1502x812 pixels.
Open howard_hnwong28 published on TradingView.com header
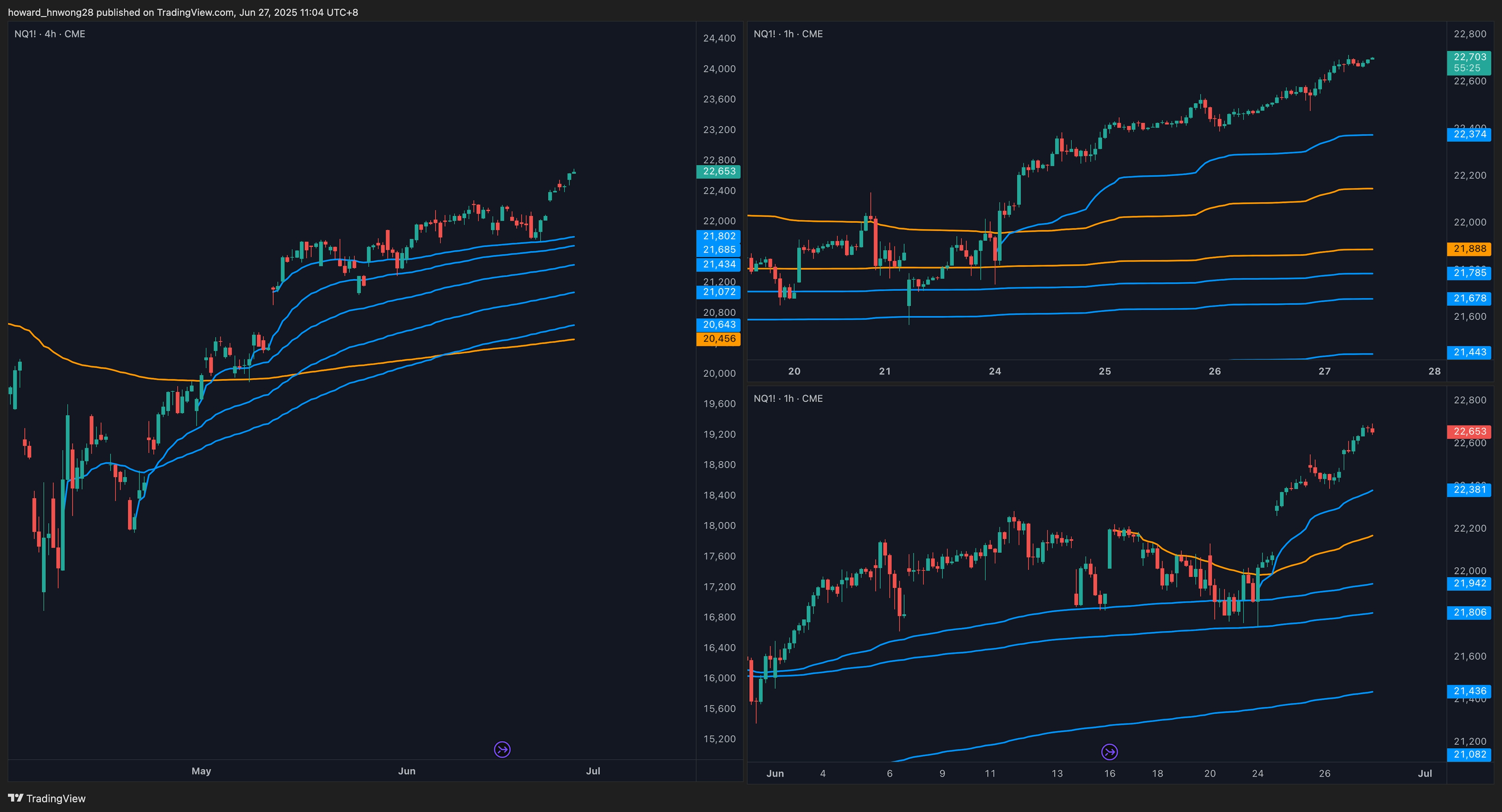[x=183, y=12]
